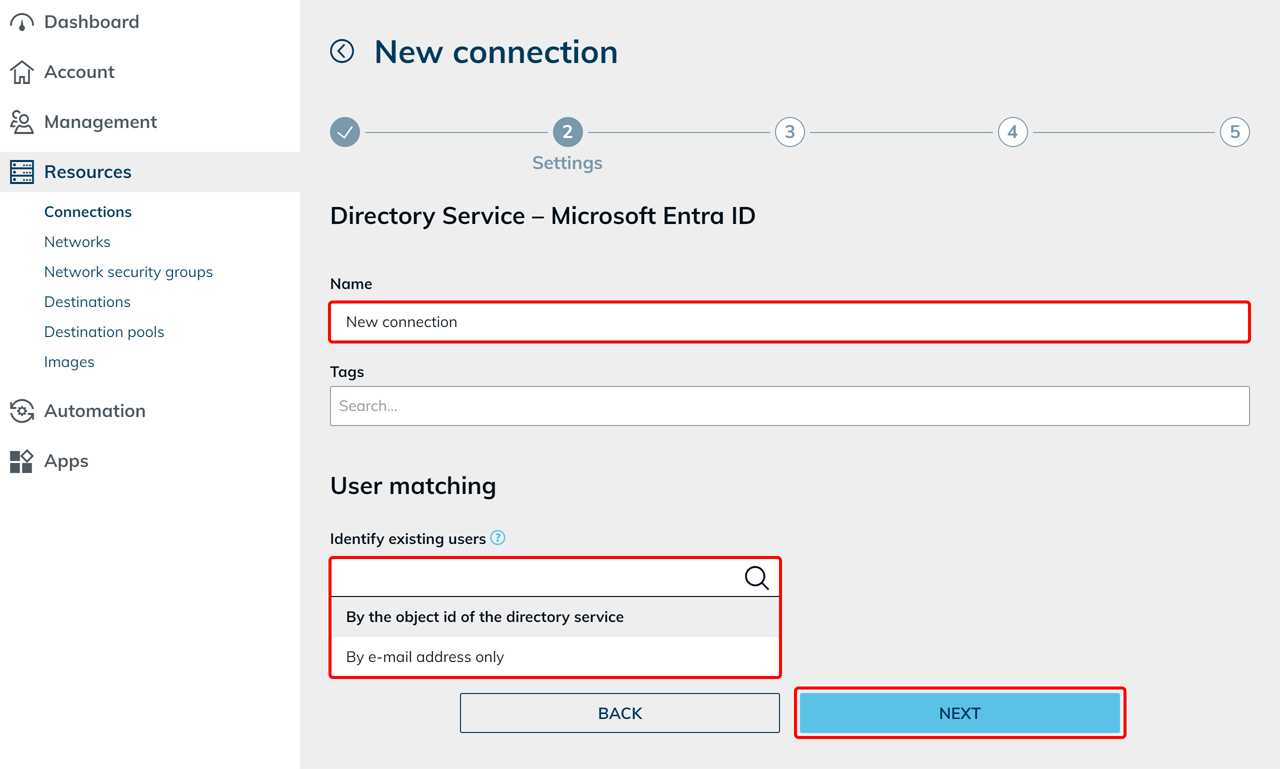Go to step 3 in the progress stepper
The height and width of the screenshot is (769, 1280).
790,132
